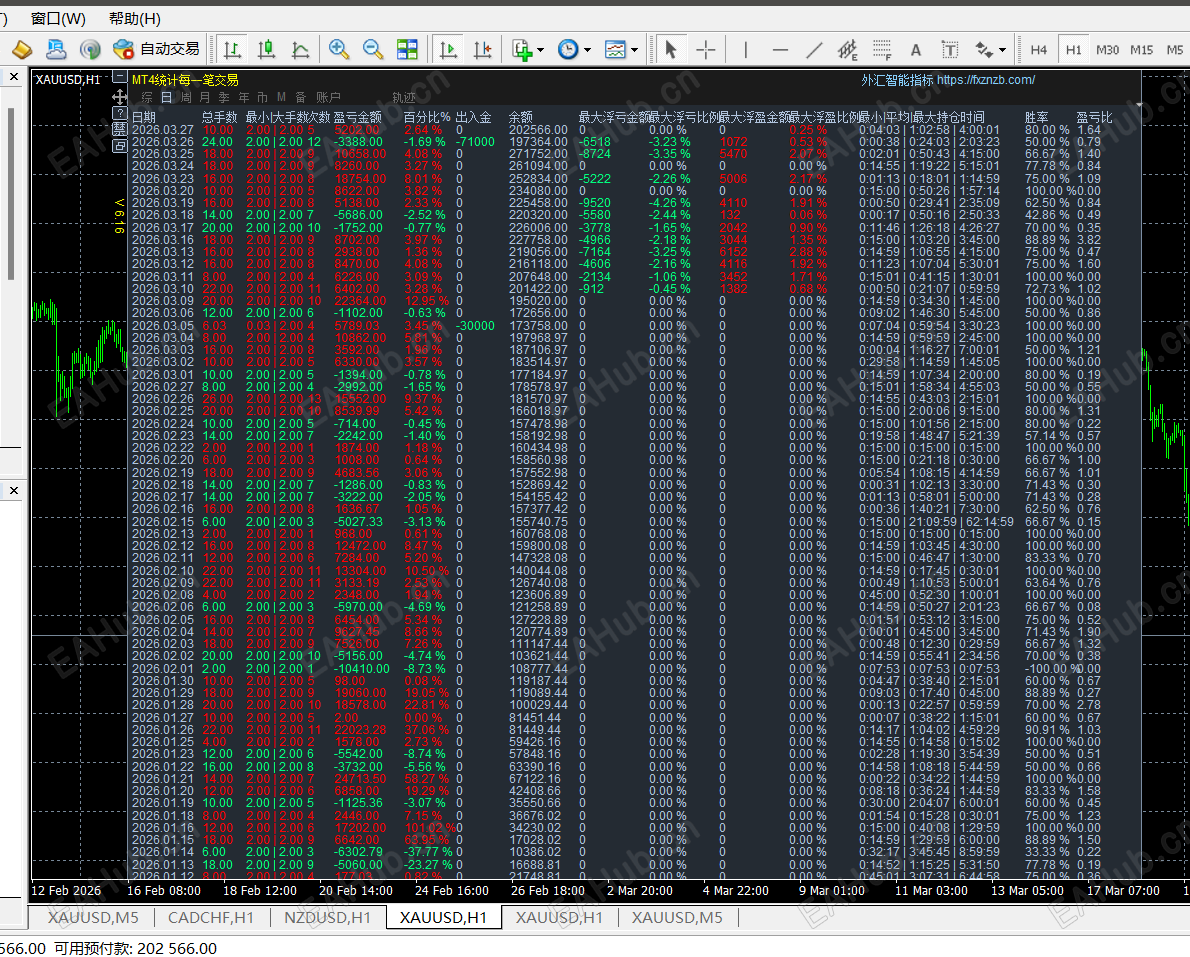This screenshot has width=1190, height=957.
Task: Click the left panel vertical scrollbar
Action: [11, 194]
